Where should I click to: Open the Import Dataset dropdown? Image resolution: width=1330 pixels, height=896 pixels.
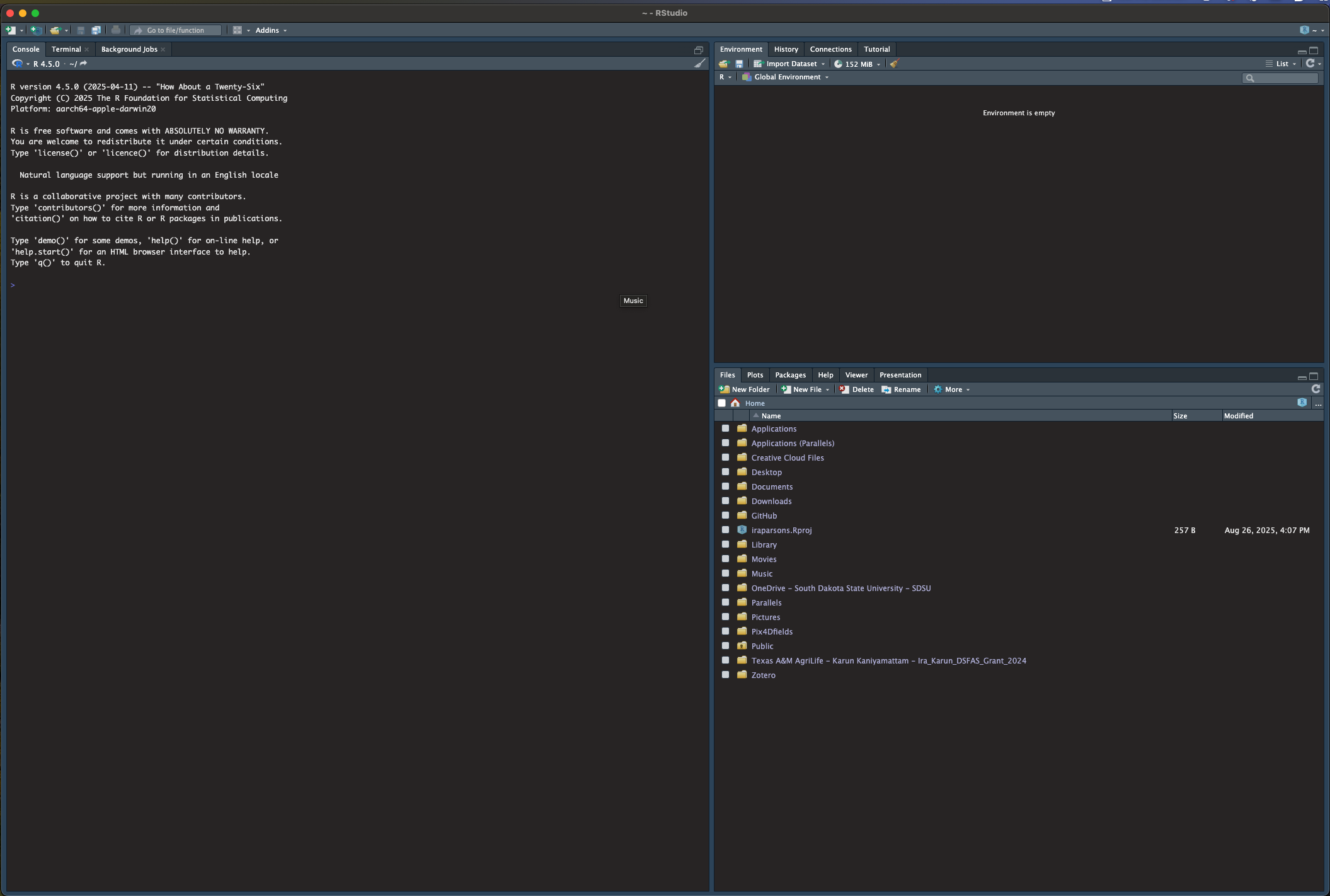[789, 64]
